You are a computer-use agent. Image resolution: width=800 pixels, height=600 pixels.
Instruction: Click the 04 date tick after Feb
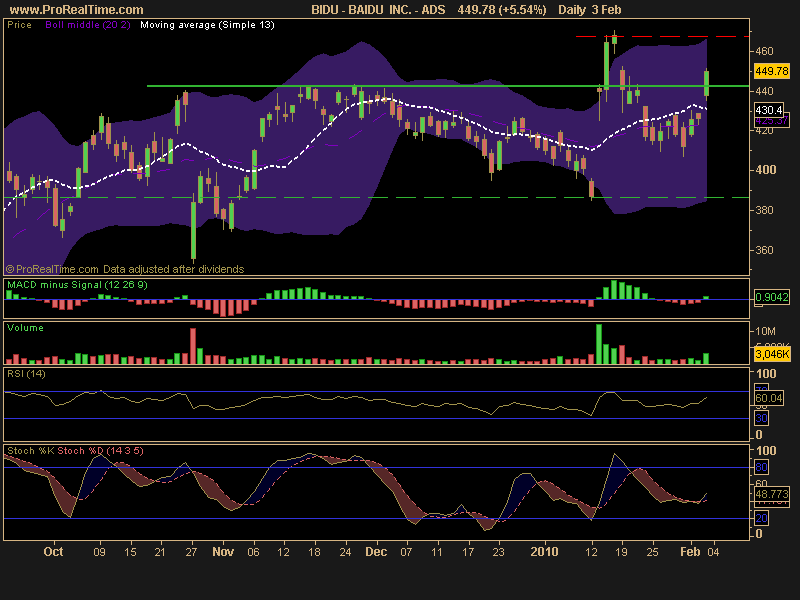click(713, 552)
